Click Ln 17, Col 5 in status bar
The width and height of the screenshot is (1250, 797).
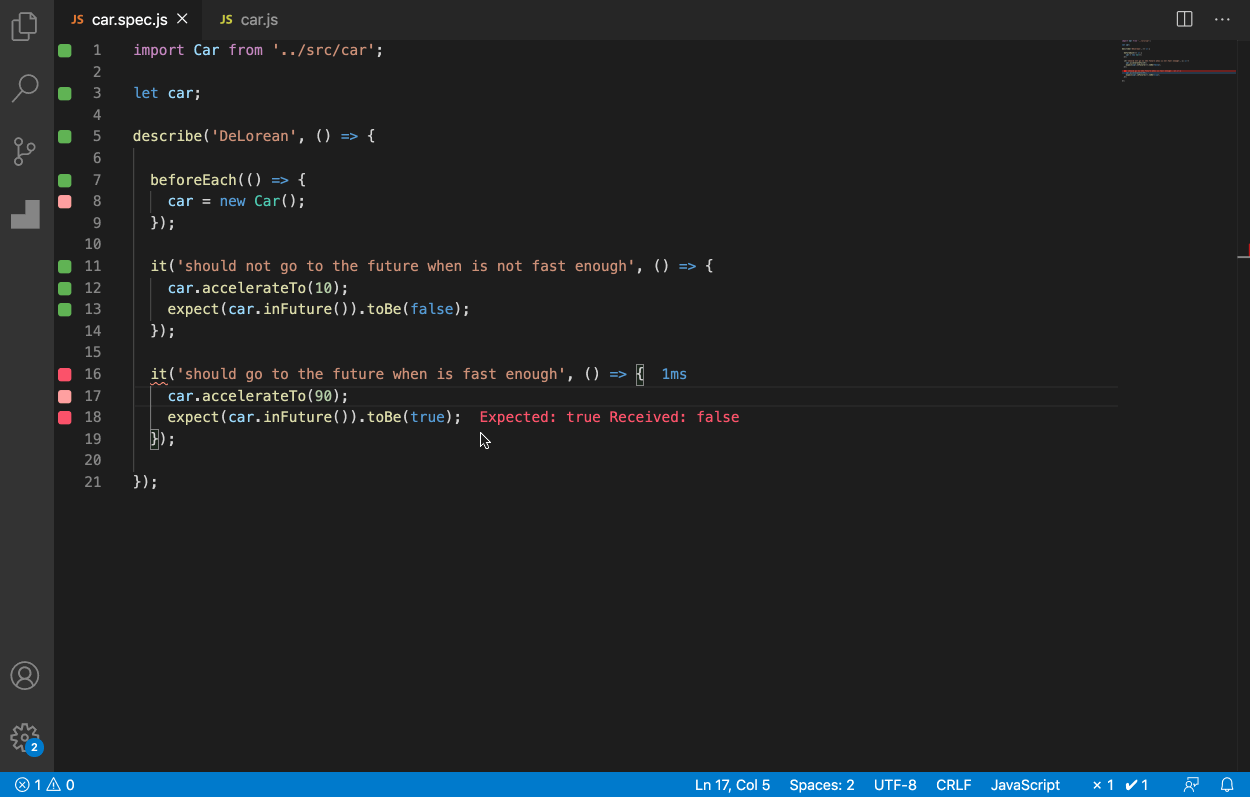click(733, 785)
